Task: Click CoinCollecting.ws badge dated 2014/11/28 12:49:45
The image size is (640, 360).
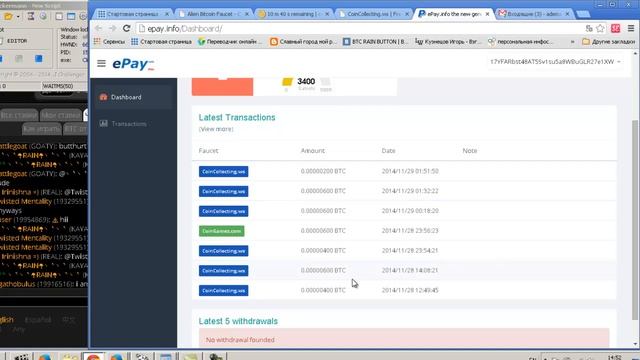Action: [x=223, y=291]
